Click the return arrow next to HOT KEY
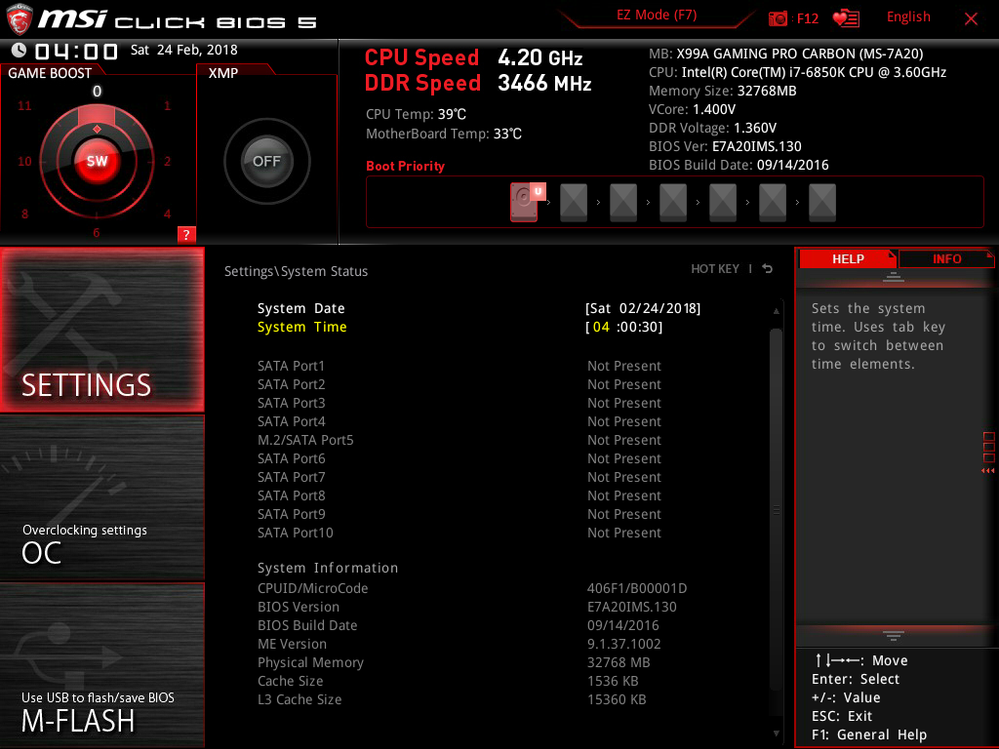999x749 pixels. pyautogui.click(x=765, y=268)
